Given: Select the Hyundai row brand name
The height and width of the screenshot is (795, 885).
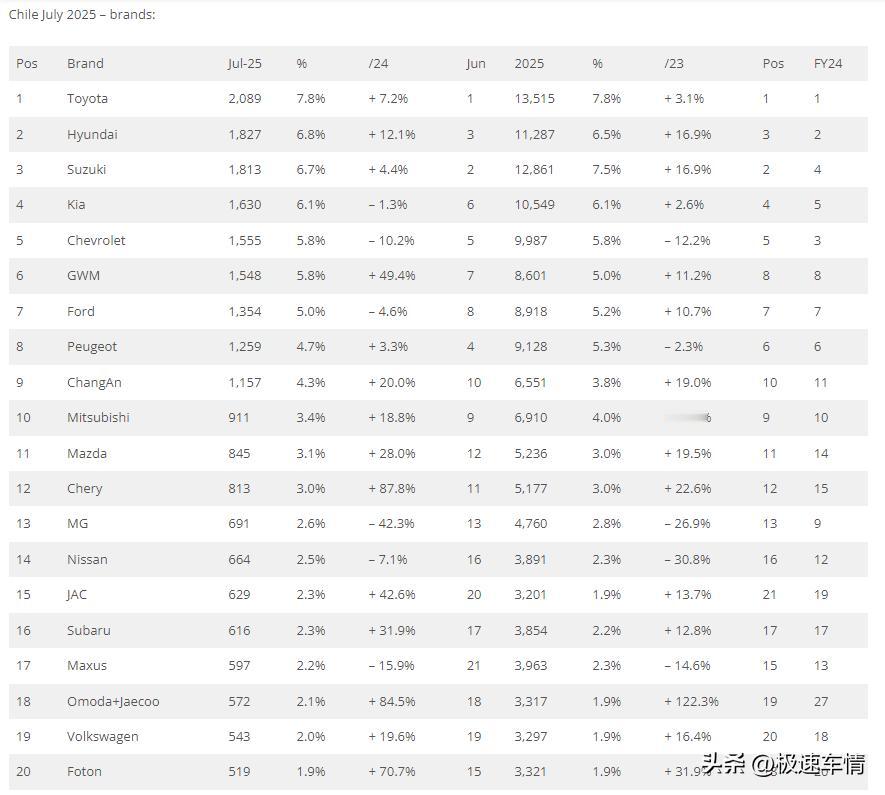Looking at the screenshot, I should point(93,135).
